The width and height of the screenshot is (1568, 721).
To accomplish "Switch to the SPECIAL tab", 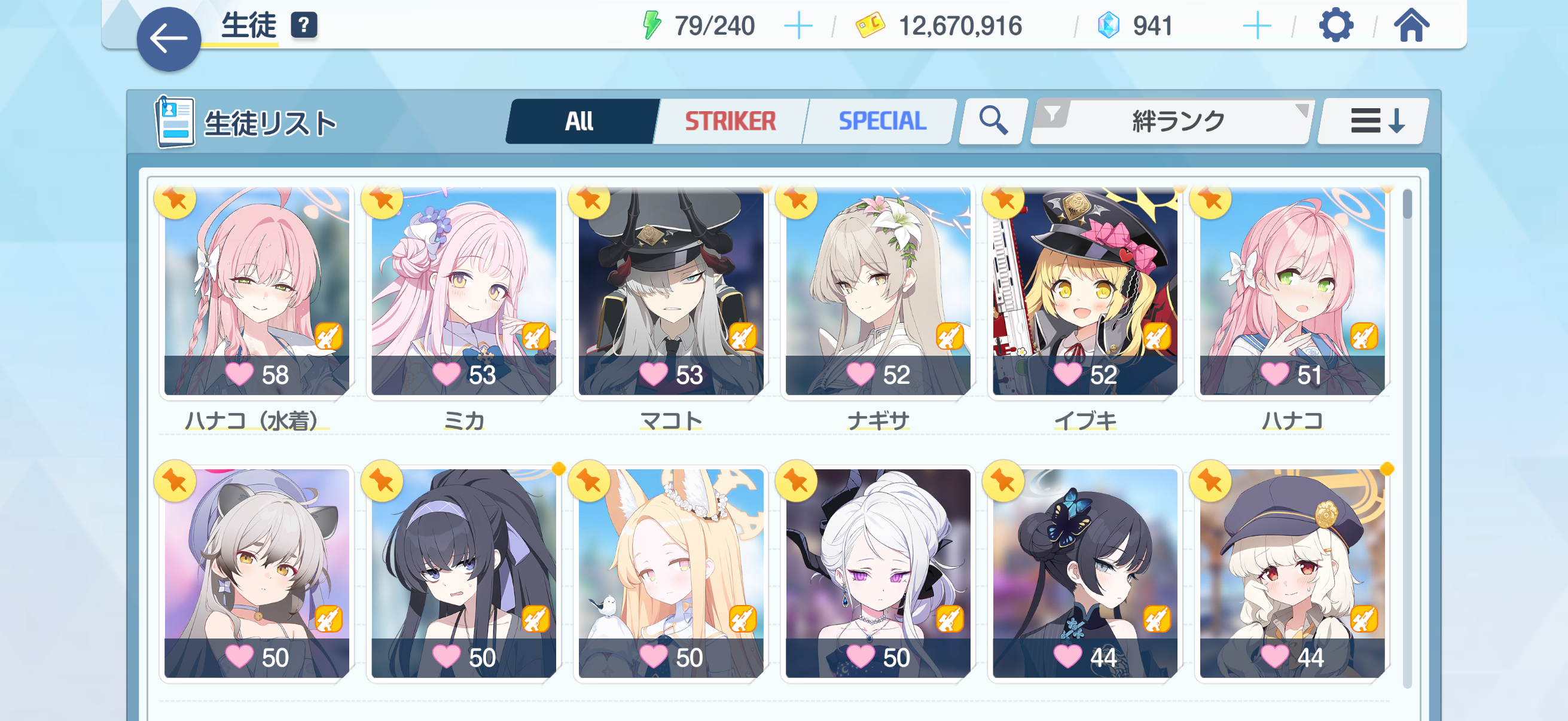I will coord(882,121).
